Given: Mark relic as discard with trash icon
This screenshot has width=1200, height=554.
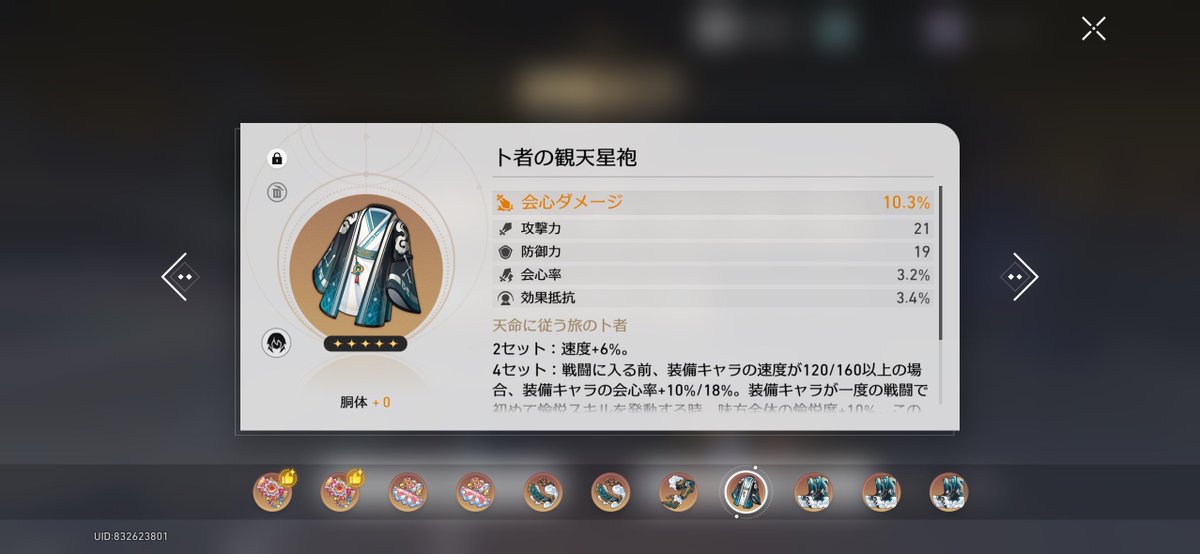Looking at the screenshot, I should click(x=278, y=193).
